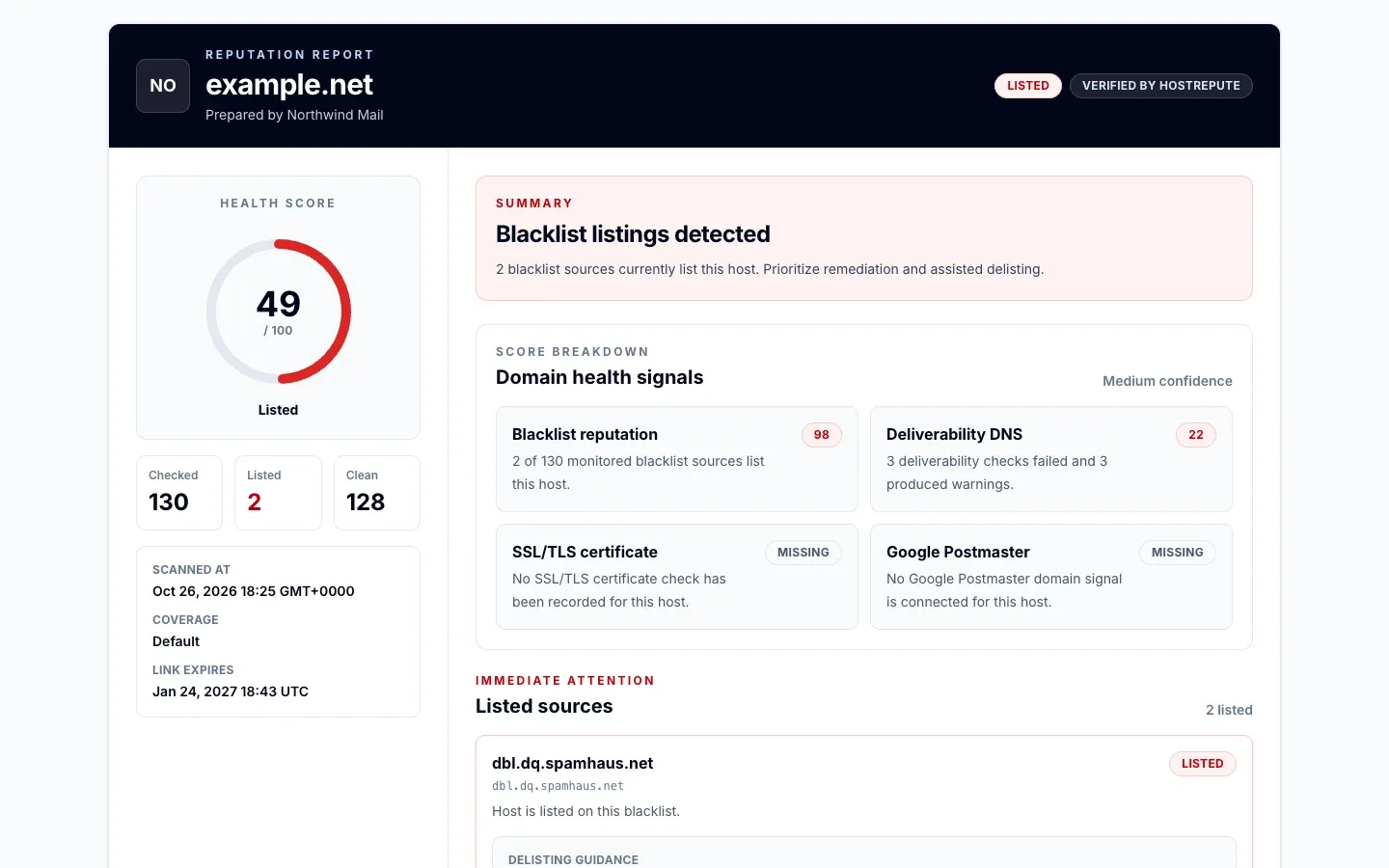Click the Verified by HostRepute badge
Viewport: 1389px width, 868px height.
[x=1161, y=86]
